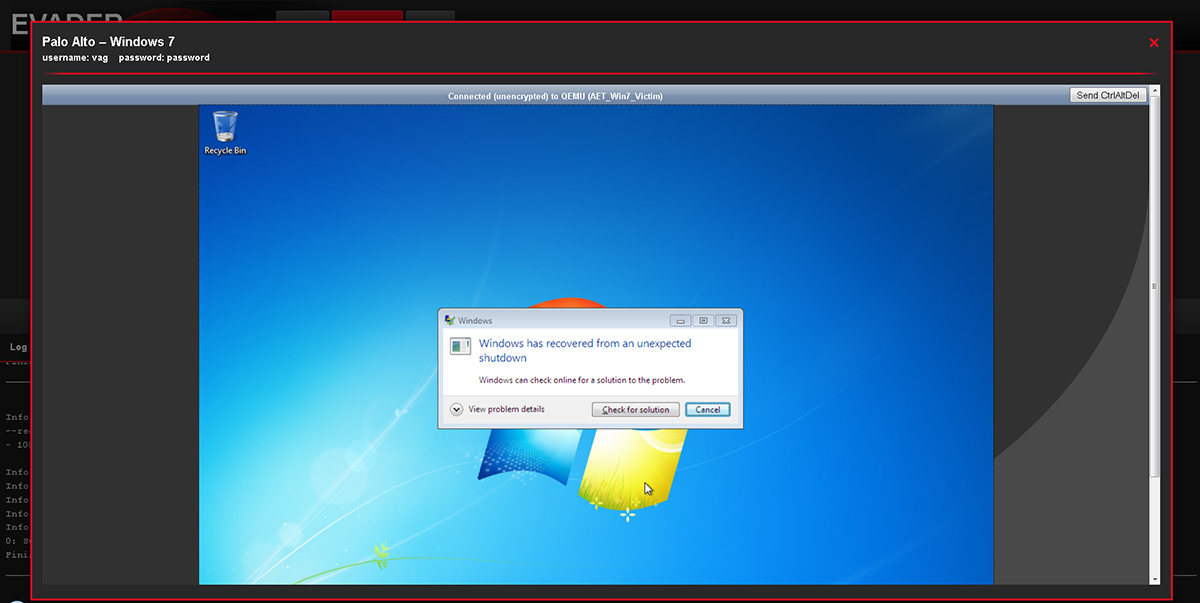
Task: Click 'Connected (unencrypted) to QEMU' status text
Action: (555, 96)
